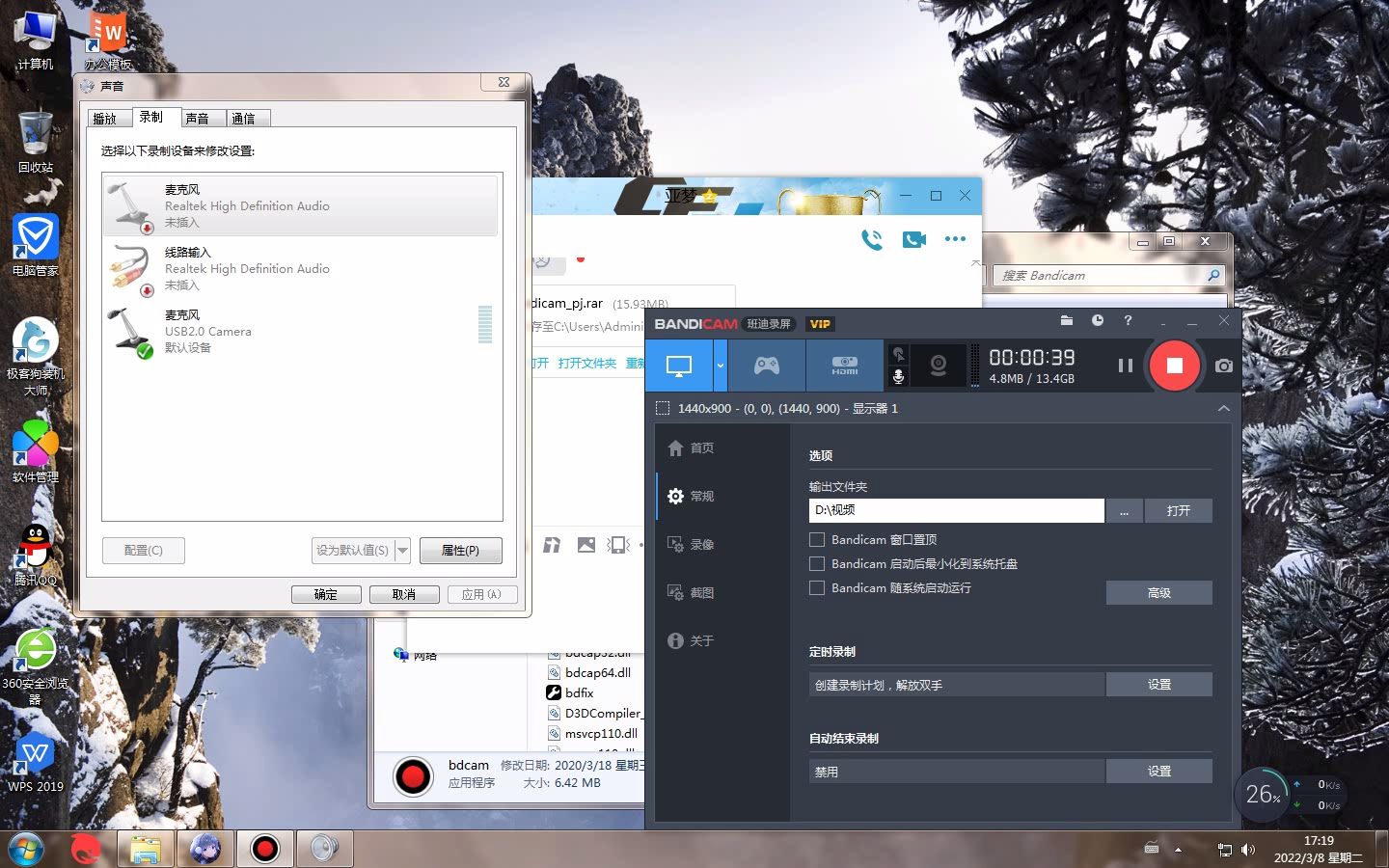The image size is (1389, 868).
Task: Open 计算机 desktop icon
Action: pos(36,41)
